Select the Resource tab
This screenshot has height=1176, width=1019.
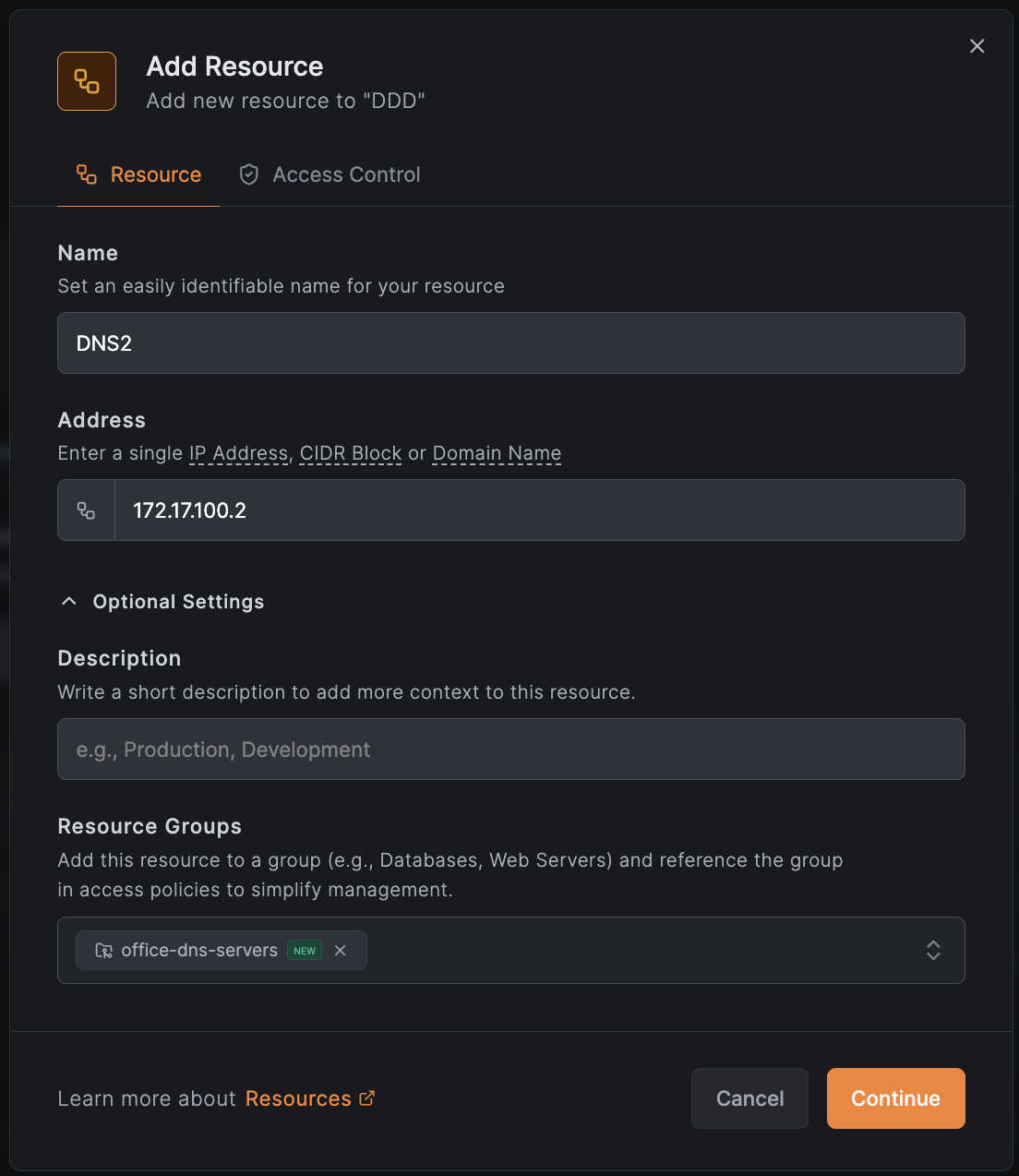[155, 174]
